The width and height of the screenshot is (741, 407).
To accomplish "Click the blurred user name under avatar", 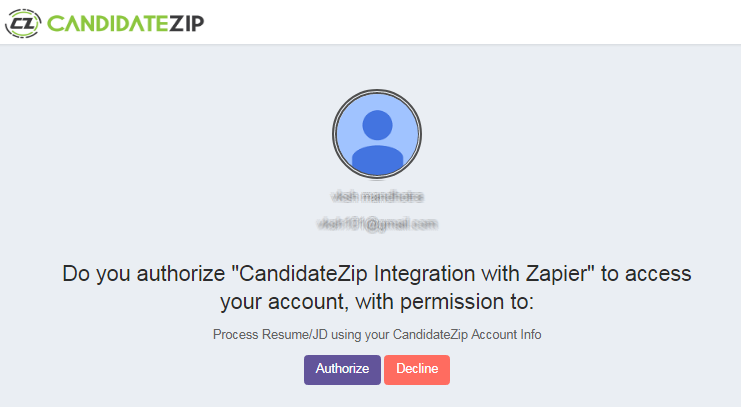I will coord(377,196).
